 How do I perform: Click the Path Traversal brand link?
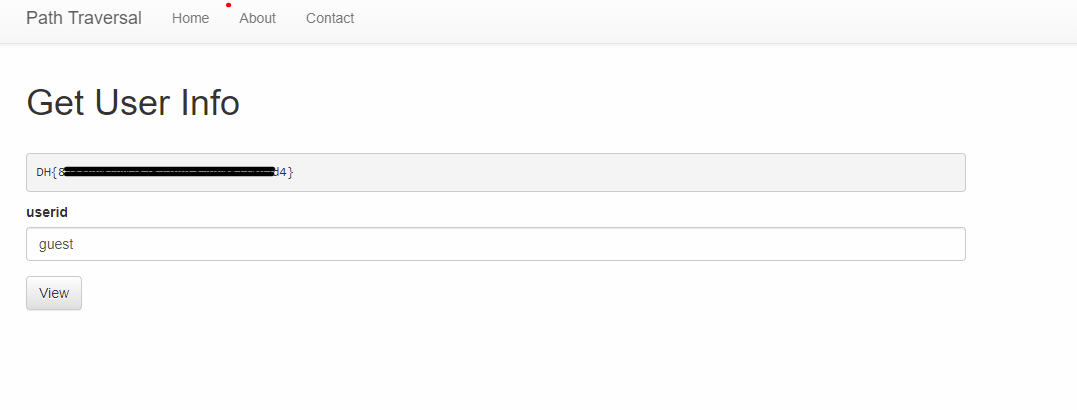(x=84, y=19)
